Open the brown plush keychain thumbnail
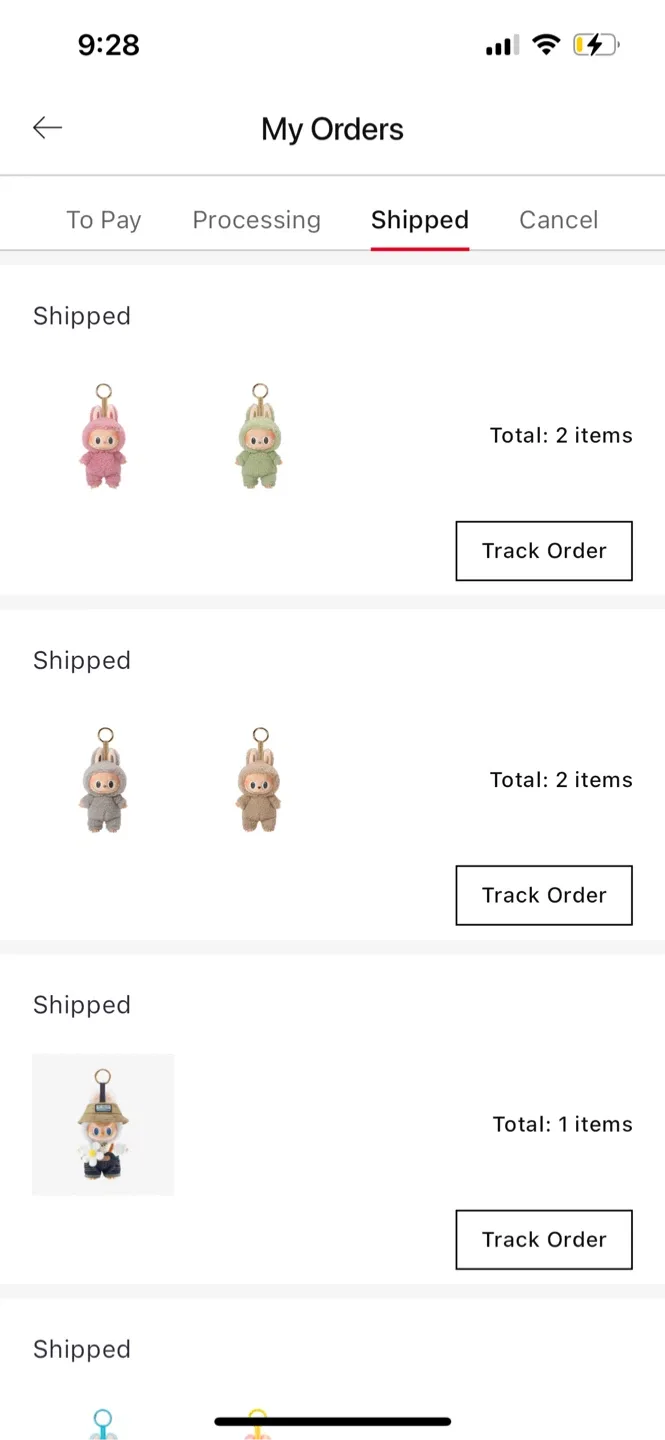Viewport: 665px width, 1440px height. (260, 780)
